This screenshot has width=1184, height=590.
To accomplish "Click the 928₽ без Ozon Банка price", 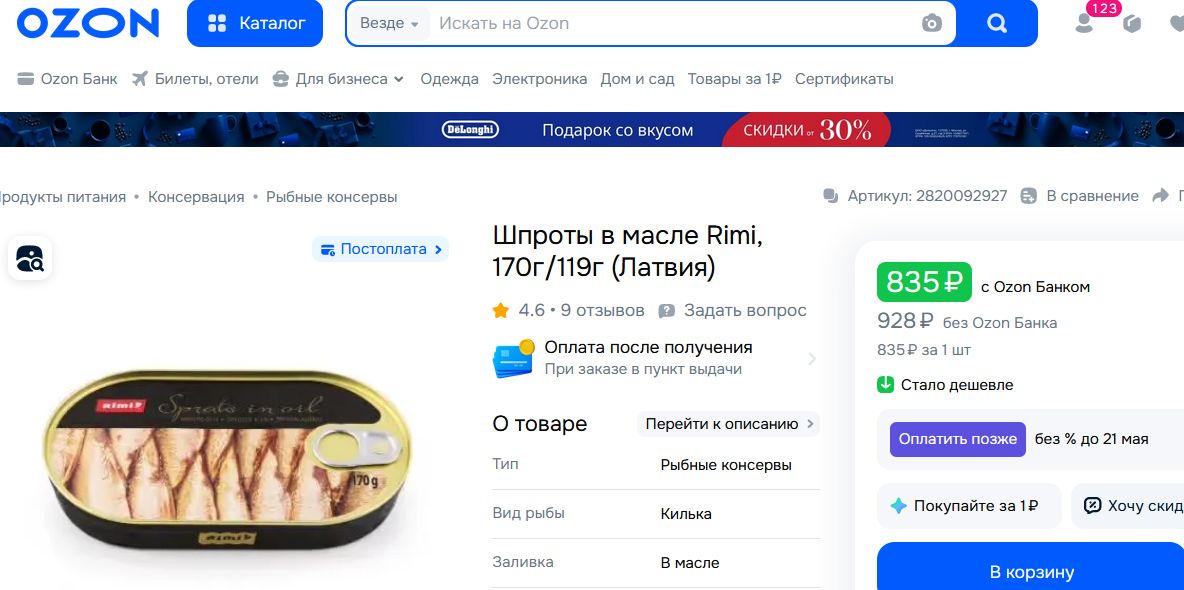I will tap(967, 322).
